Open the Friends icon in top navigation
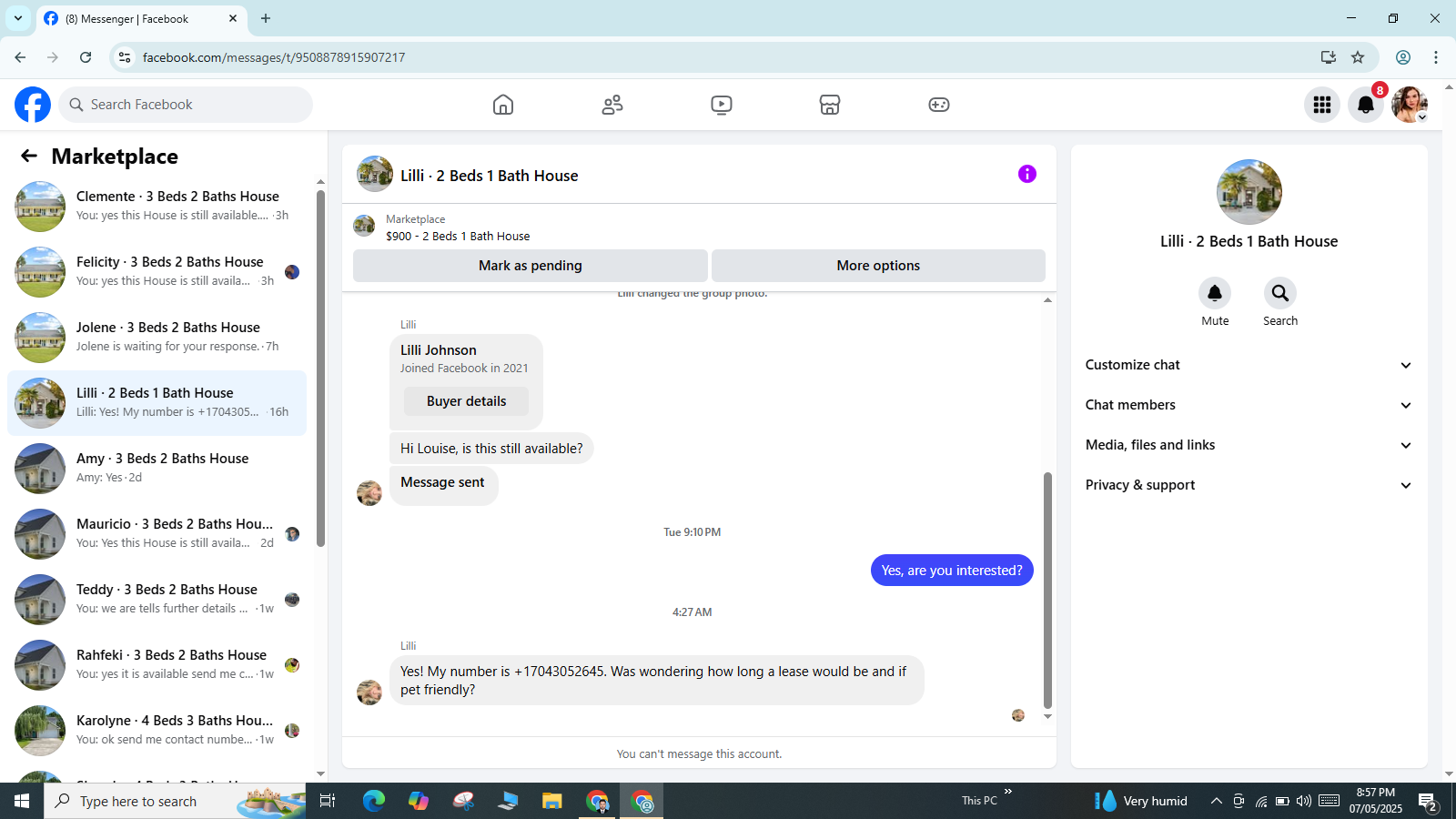This screenshot has height=819, width=1456. click(612, 105)
